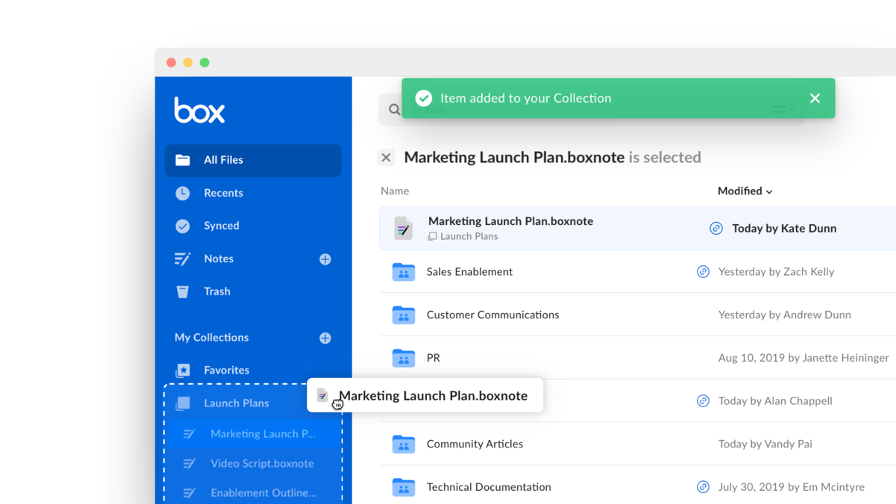Sort by the Name column header
The image size is (896, 504).
pyautogui.click(x=395, y=191)
